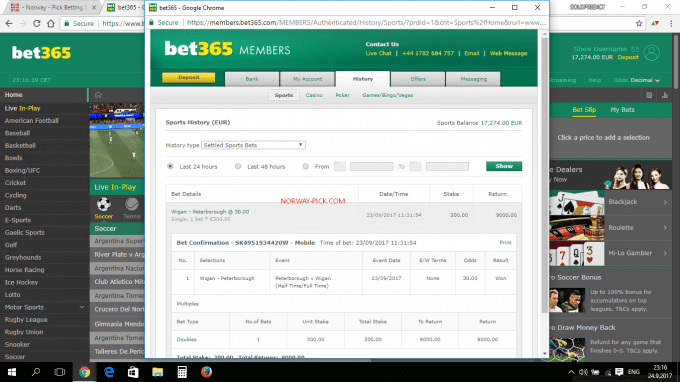Open the Odds Decimal dropdown

(645, 80)
